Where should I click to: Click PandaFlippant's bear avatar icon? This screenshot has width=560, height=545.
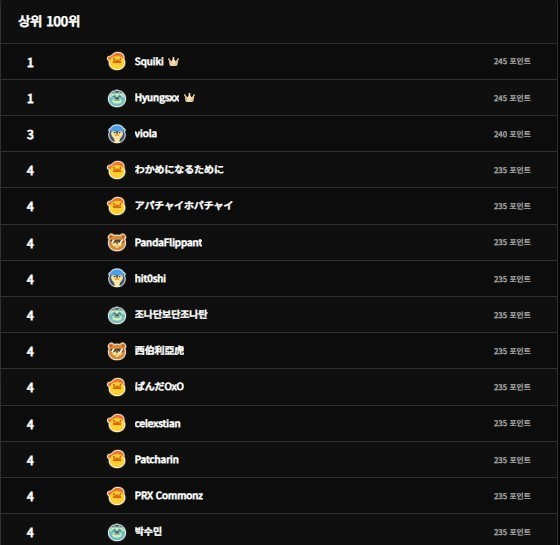point(116,242)
